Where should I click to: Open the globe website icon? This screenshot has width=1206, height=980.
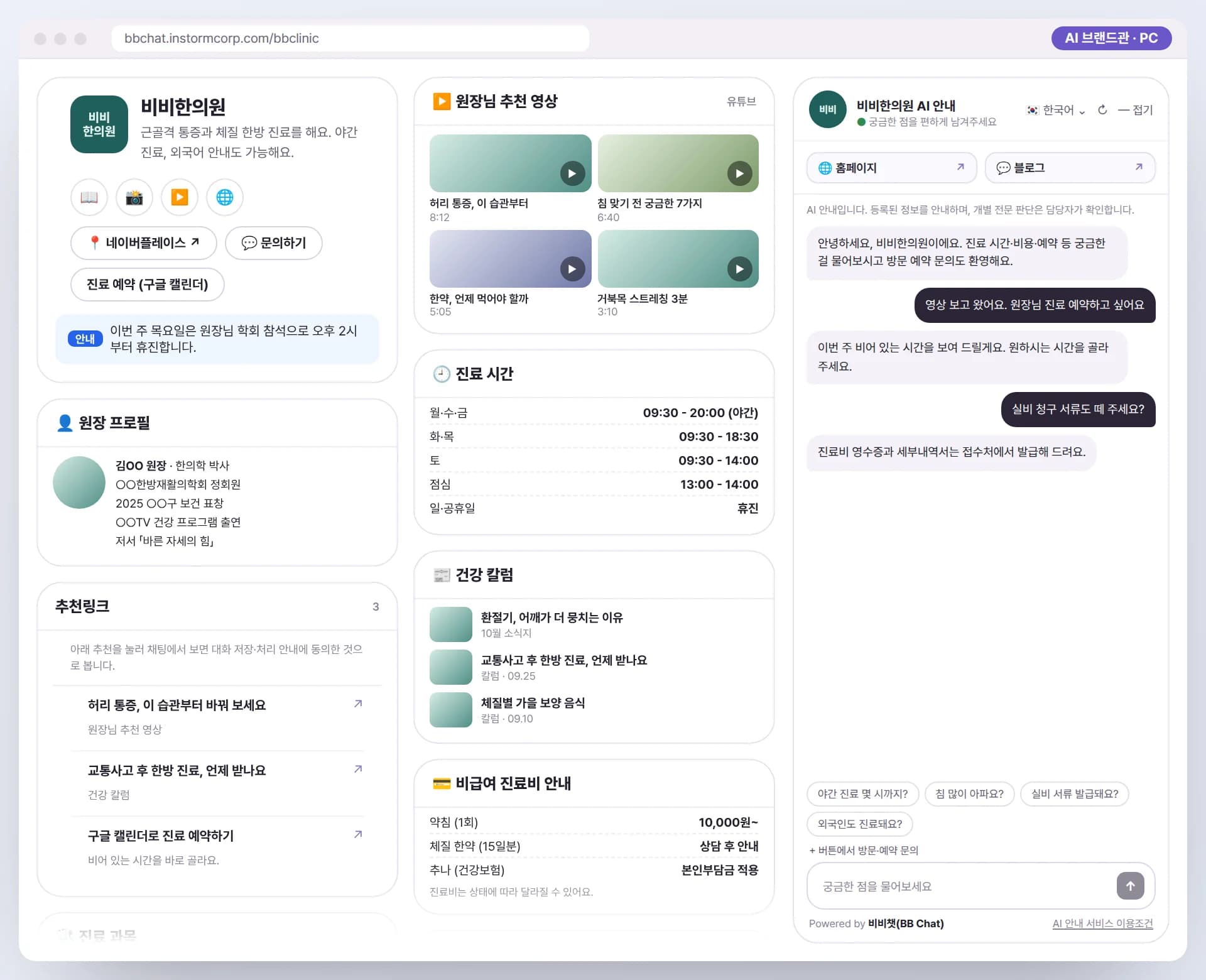225,197
